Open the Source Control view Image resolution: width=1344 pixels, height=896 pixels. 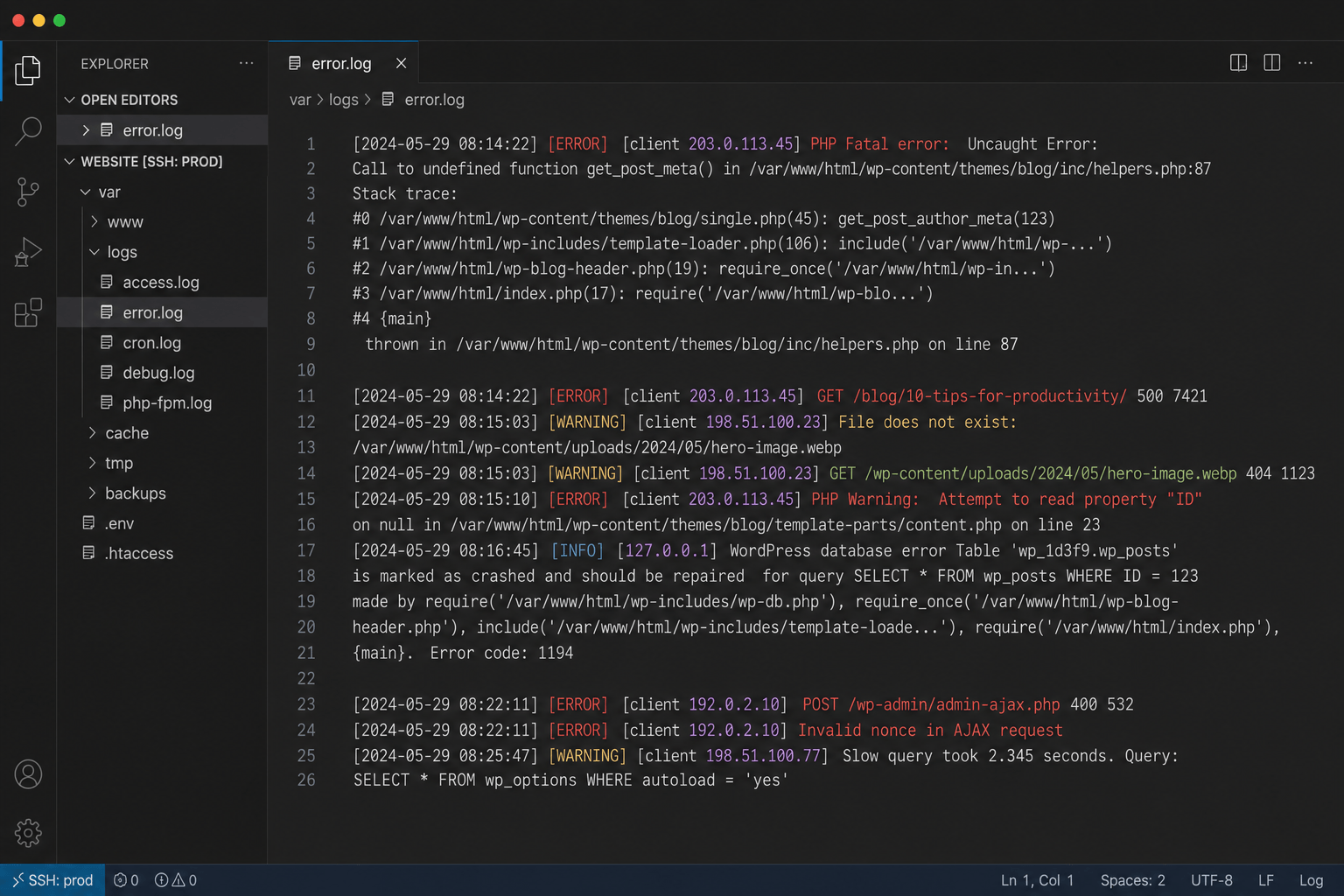[28, 192]
